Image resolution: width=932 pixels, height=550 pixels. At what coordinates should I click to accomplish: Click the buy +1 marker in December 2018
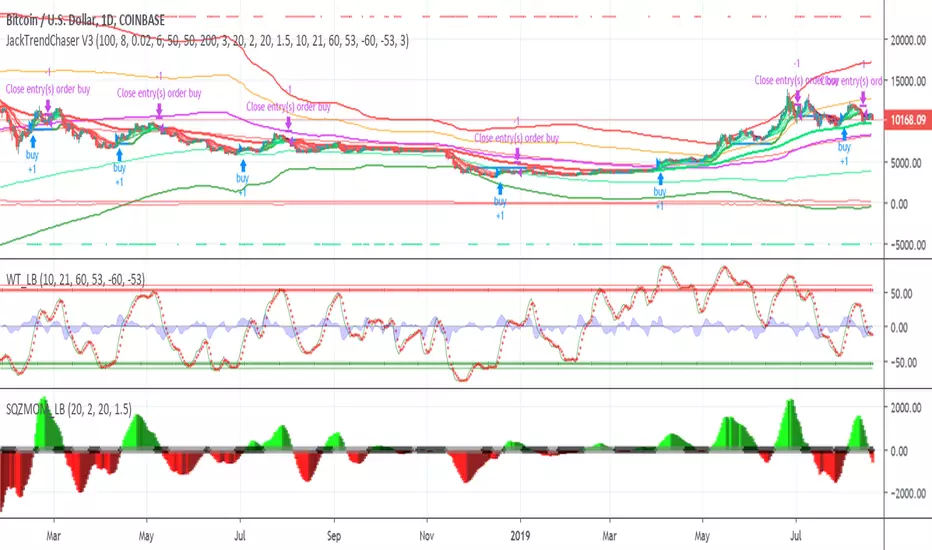[x=500, y=202]
